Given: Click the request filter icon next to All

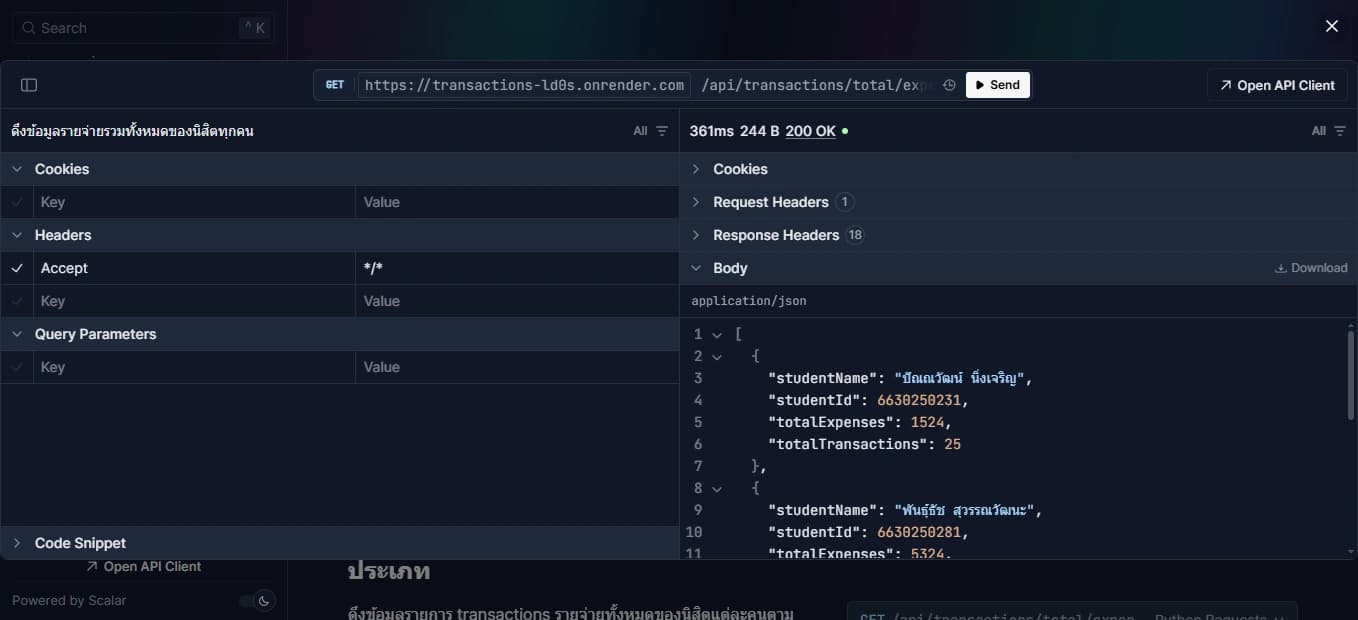Looking at the screenshot, I should [x=660, y=130].
